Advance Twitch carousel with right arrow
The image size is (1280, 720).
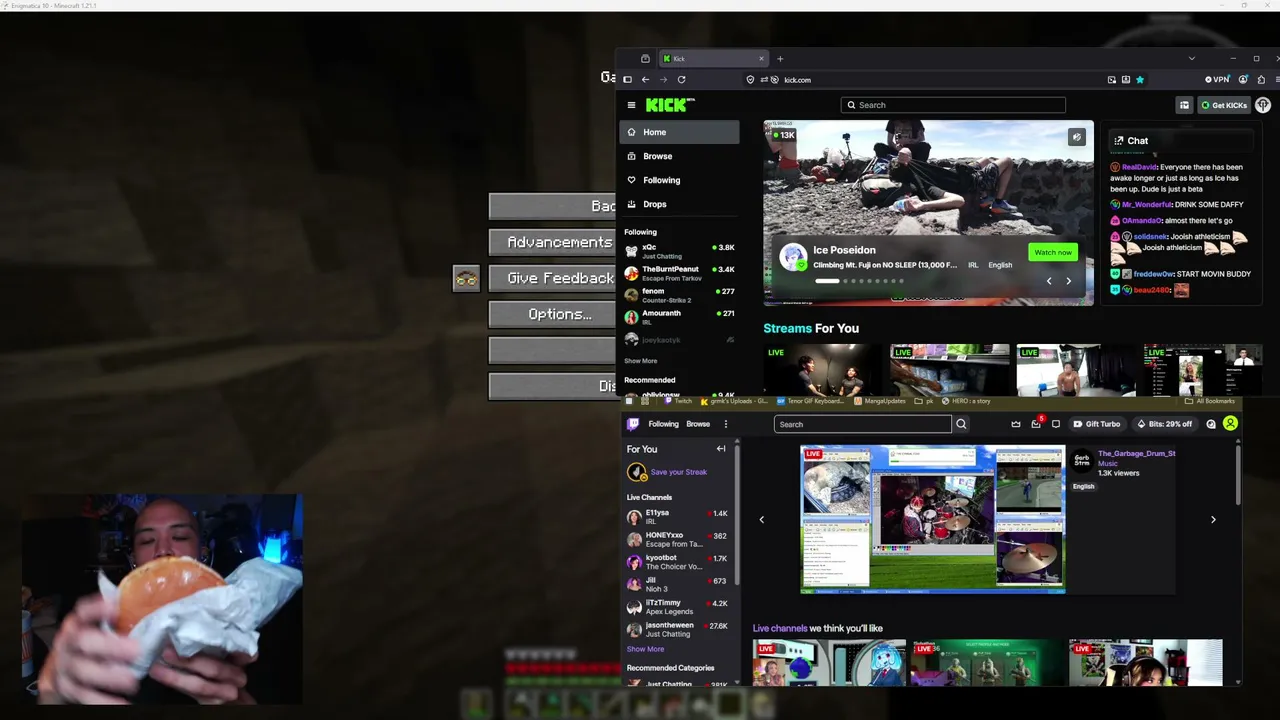point(1213,520)
